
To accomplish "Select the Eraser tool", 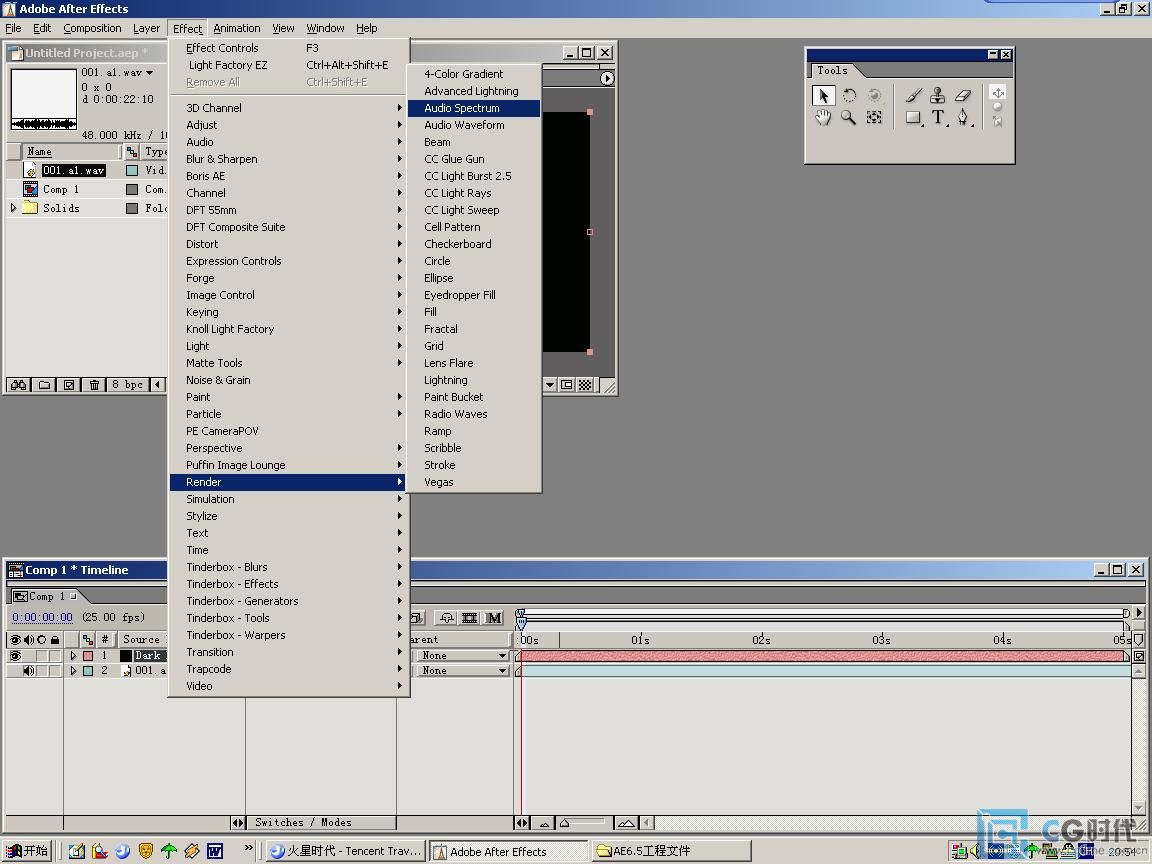I will [963, 96].
